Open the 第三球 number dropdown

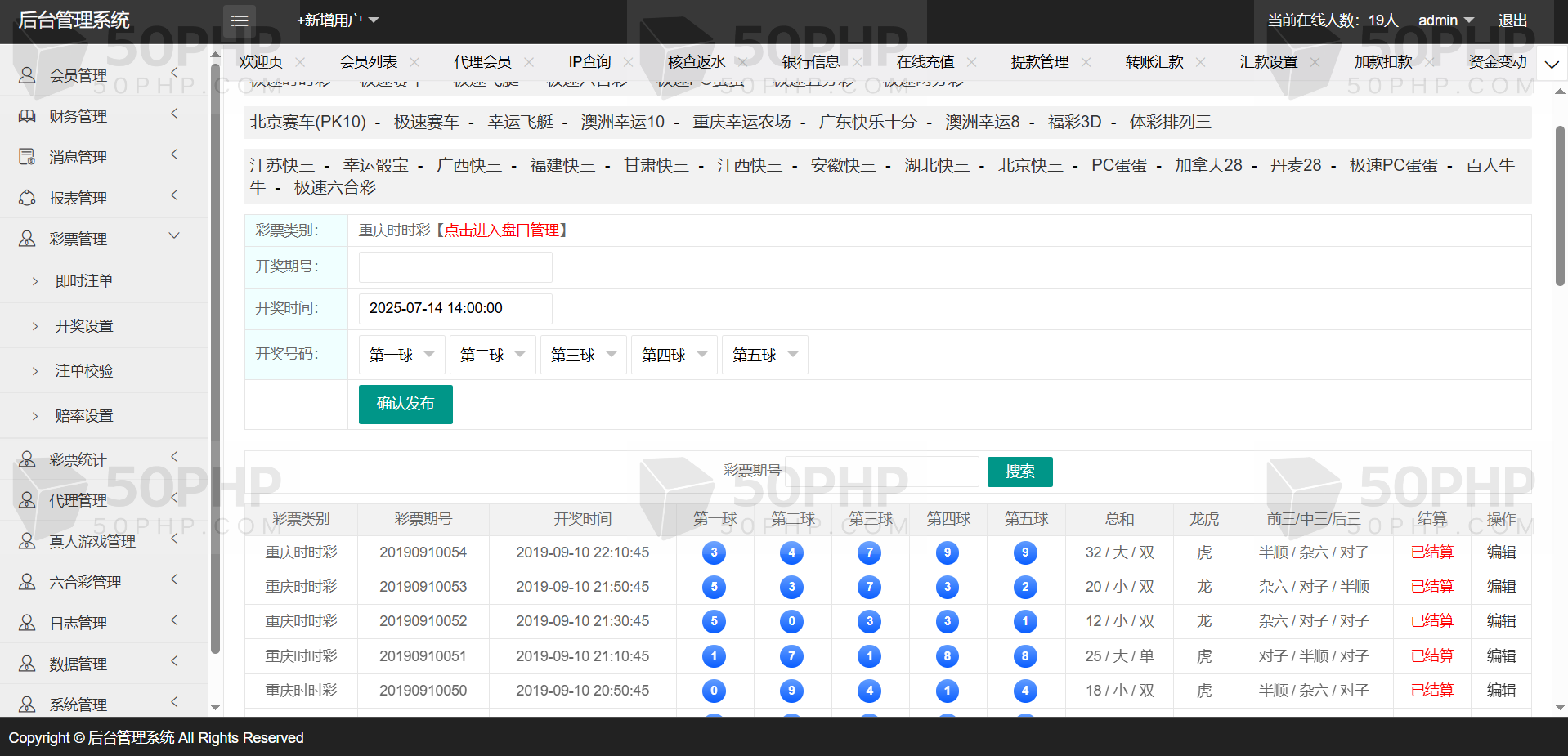pos(583,355)
